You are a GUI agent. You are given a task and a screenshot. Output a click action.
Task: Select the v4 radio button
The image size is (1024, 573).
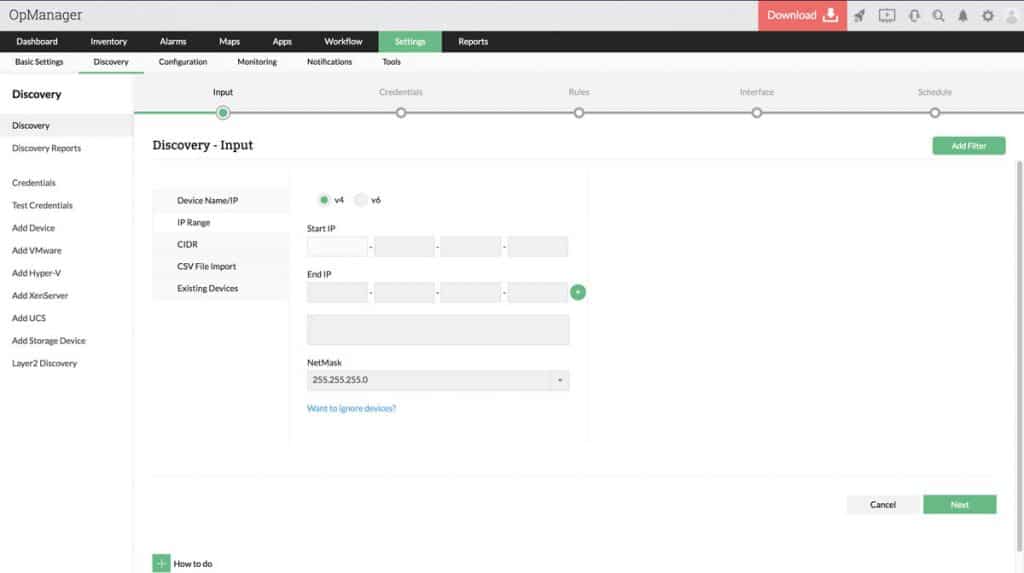pos(324,199)
